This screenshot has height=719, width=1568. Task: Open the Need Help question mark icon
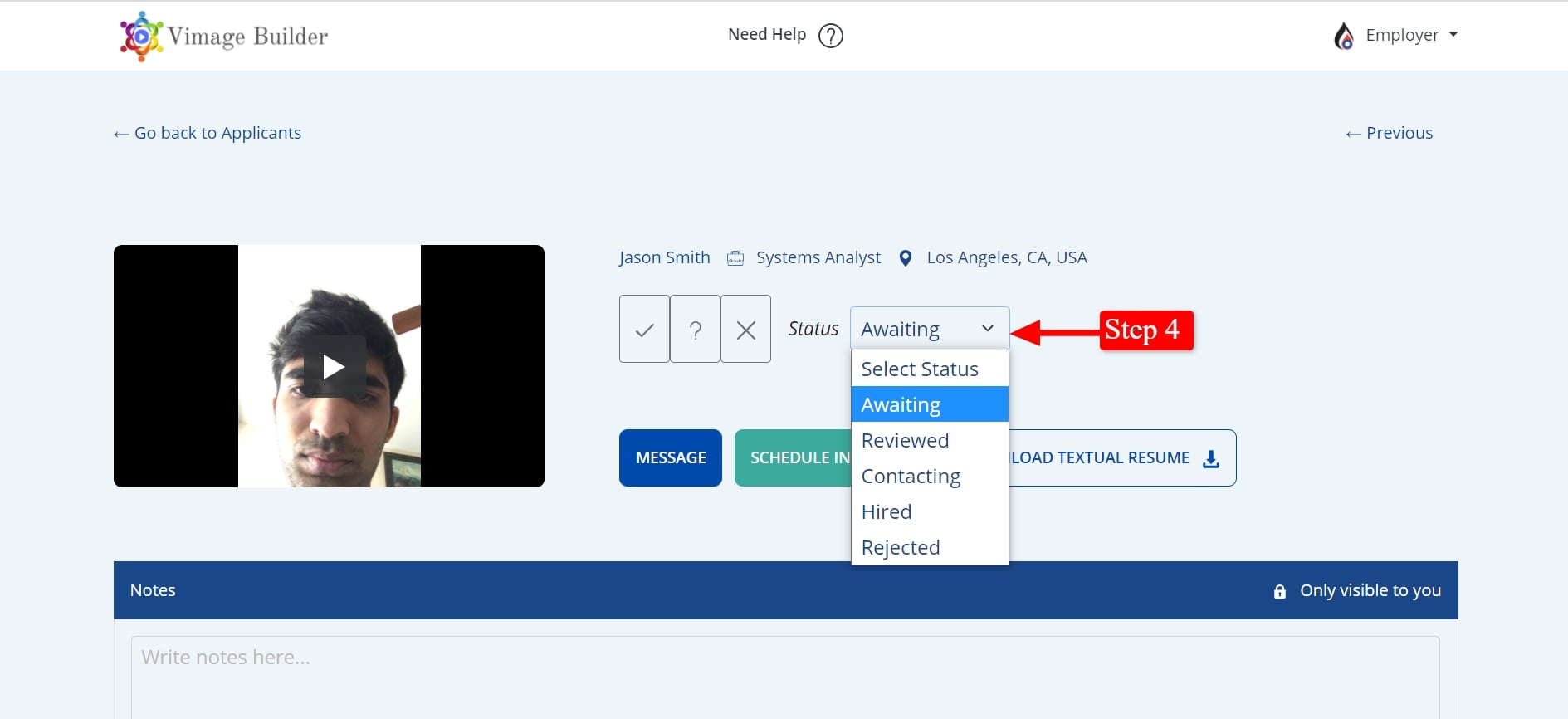[831, 36]
